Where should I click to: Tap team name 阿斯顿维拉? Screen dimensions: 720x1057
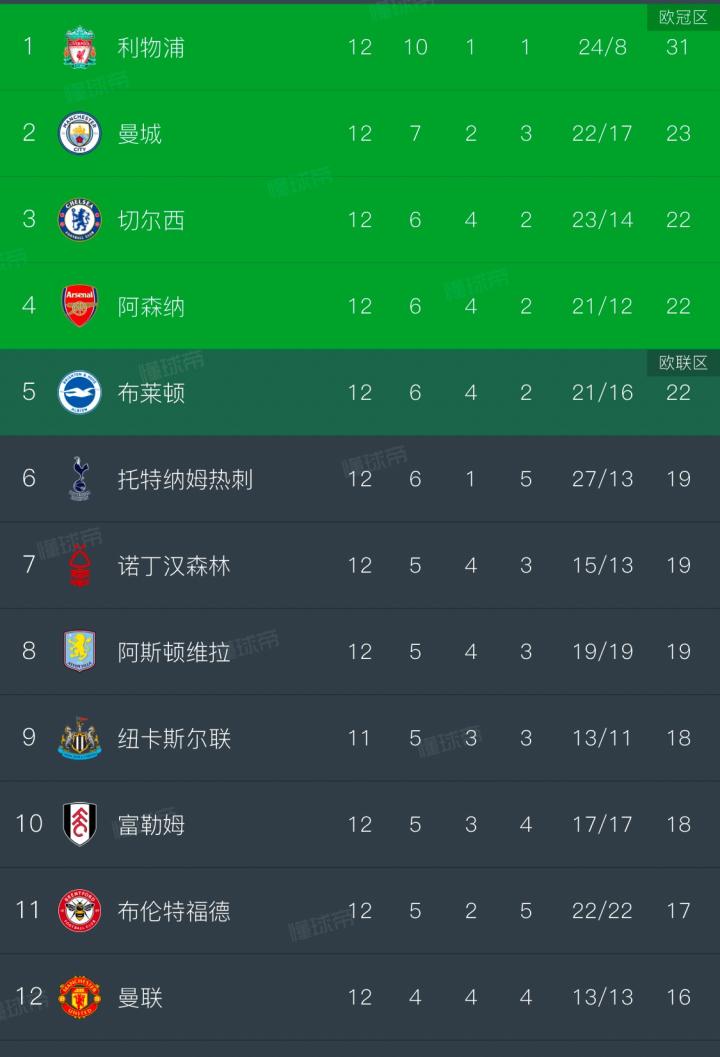click(174, 652)
